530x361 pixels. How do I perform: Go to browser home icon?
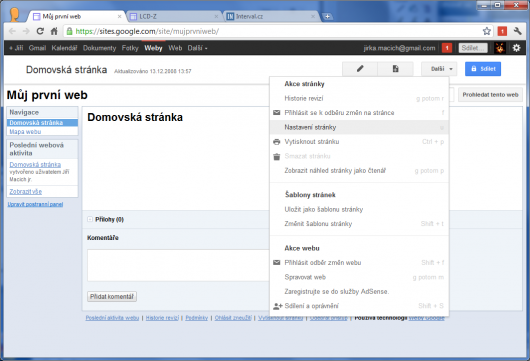click(x=54, y=31)
